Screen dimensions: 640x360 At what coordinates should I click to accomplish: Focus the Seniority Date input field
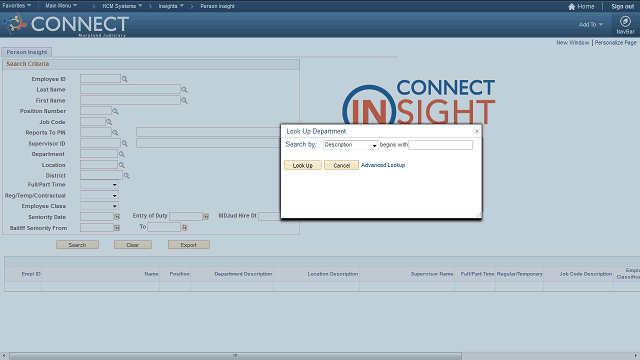click(x=97, y=217)
